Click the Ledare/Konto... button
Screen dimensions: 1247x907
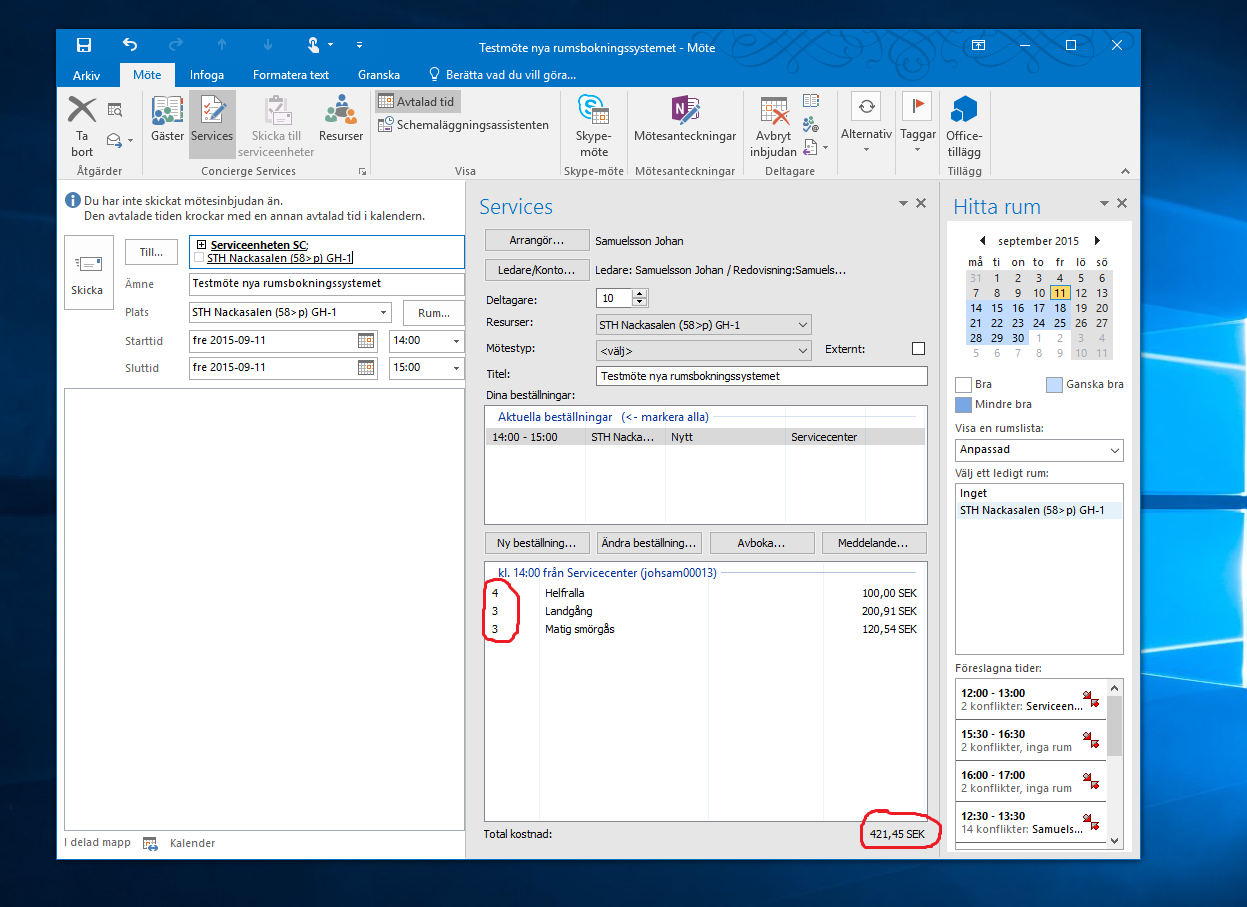point(537,270)
